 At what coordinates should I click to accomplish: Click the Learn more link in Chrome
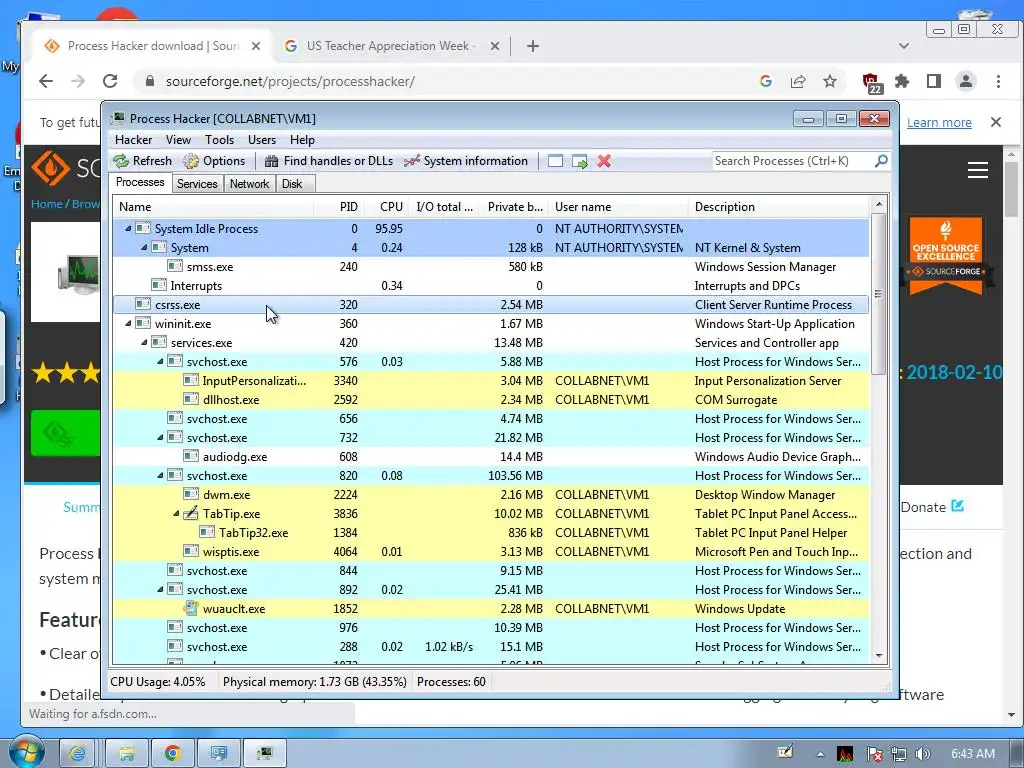pyautogui.click(x=939, y=122)
